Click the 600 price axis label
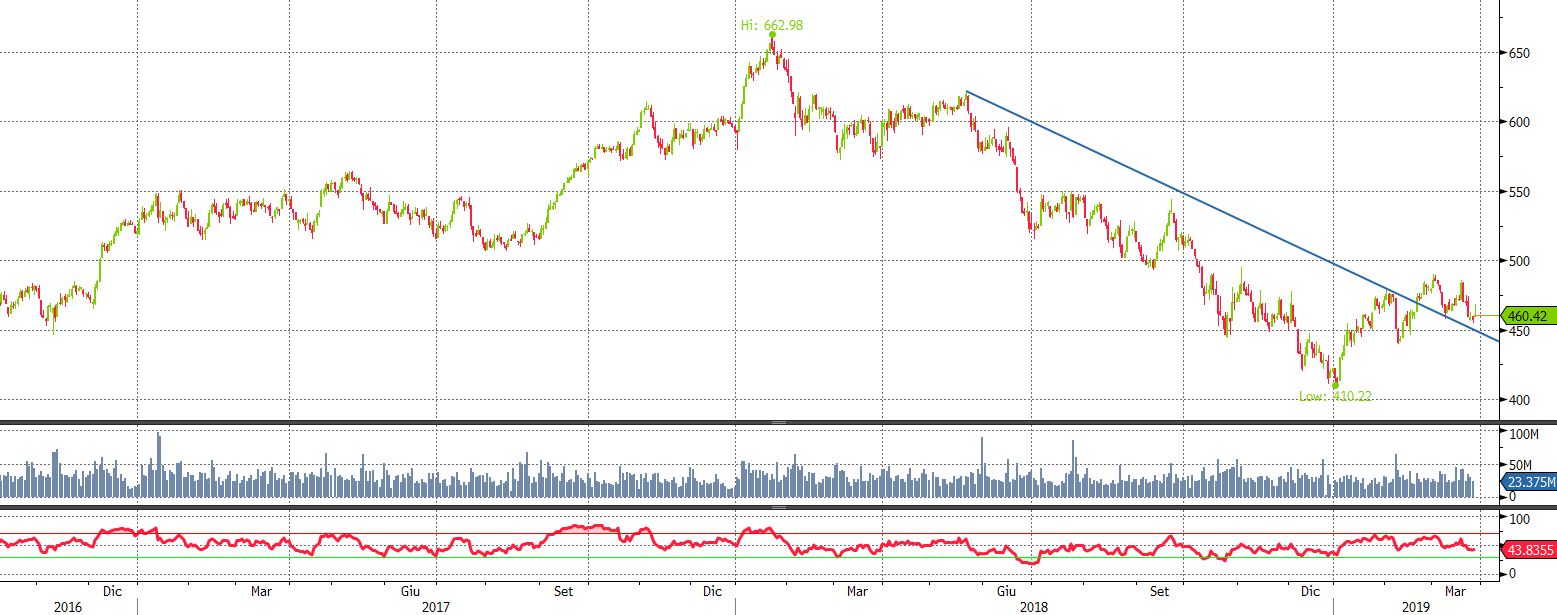1557x615 pixels. (1520, 122)
